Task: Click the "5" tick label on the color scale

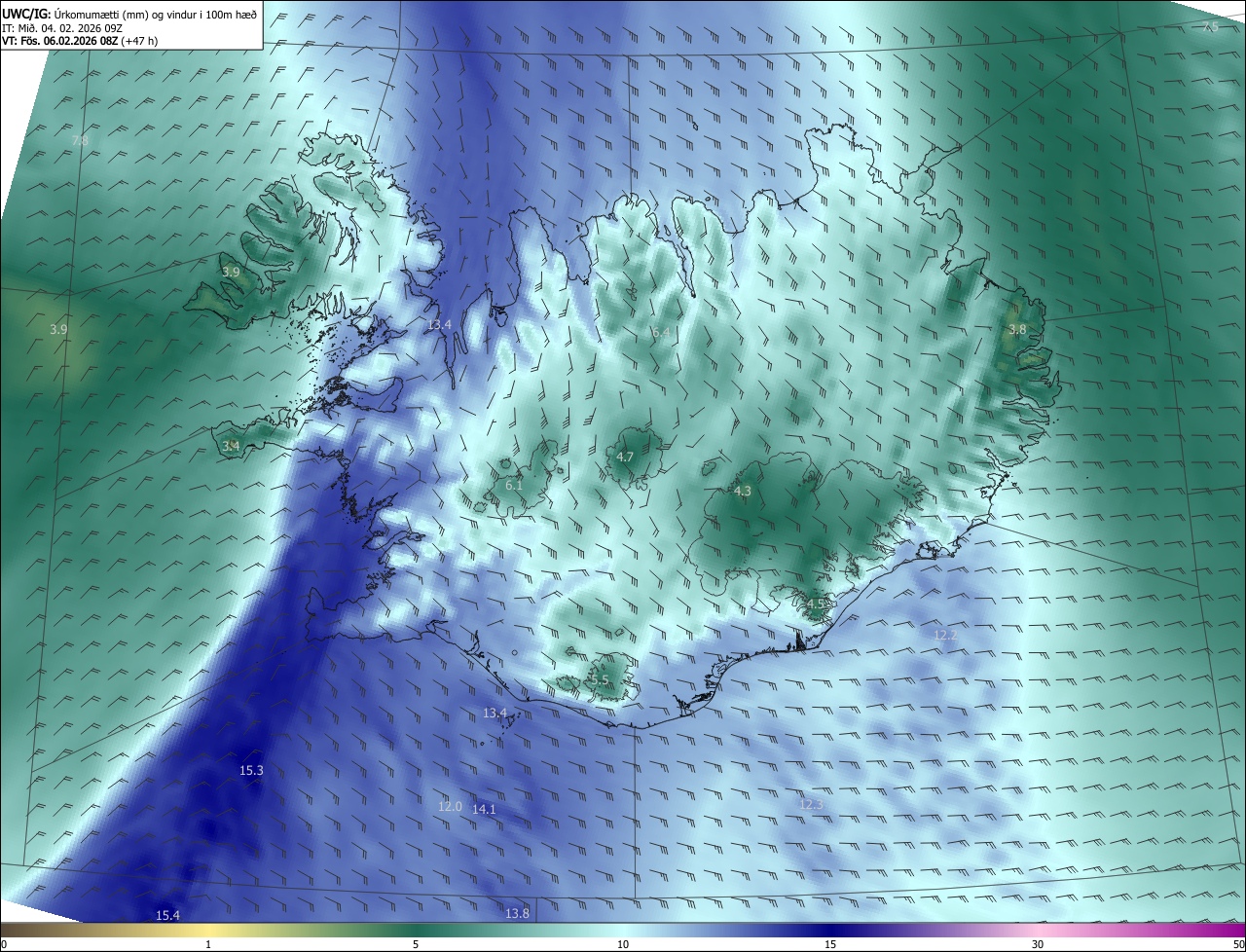Action: [416, 944]
